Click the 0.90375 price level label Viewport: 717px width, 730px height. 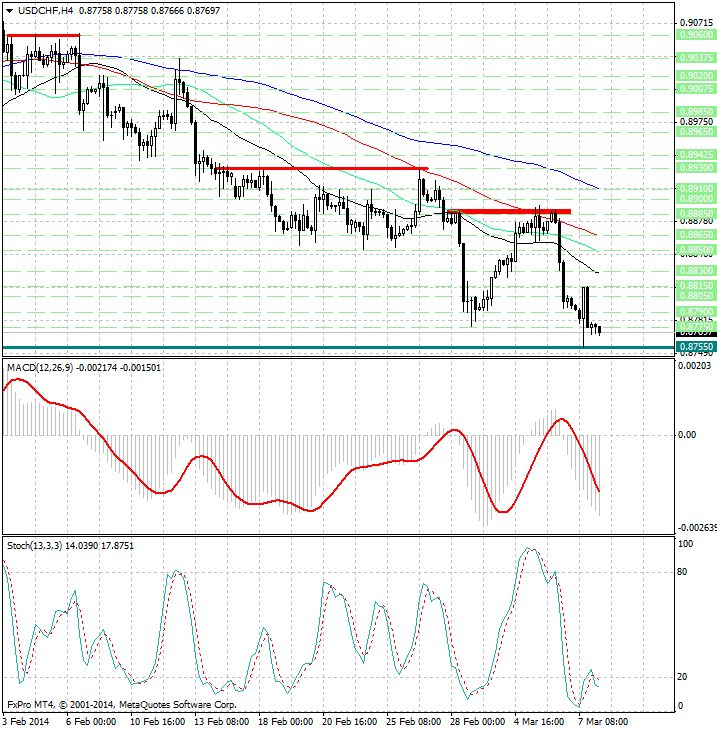pos(696,58)
